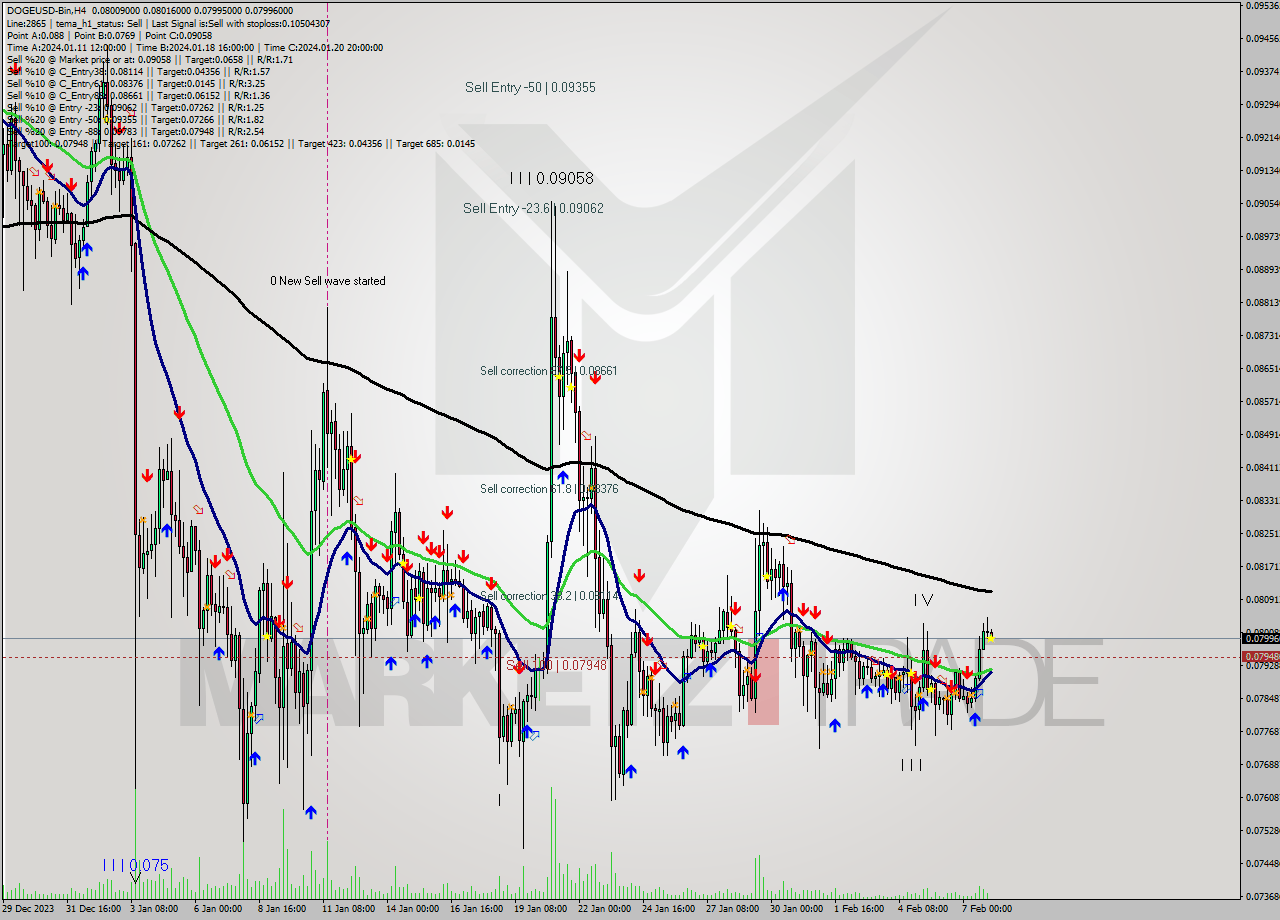Click 0.07768 on the price scale

[1263, 731]
